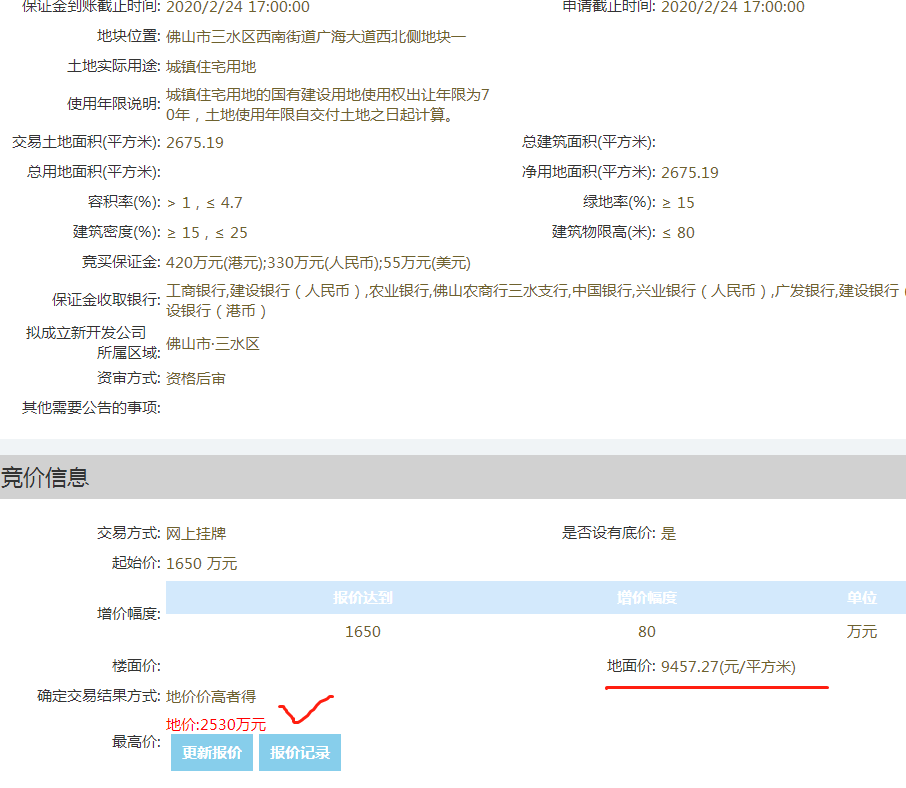Click the 竞买保证金 deposit amounts text
This screenshot has width=906, height=788.
point(318,263)
